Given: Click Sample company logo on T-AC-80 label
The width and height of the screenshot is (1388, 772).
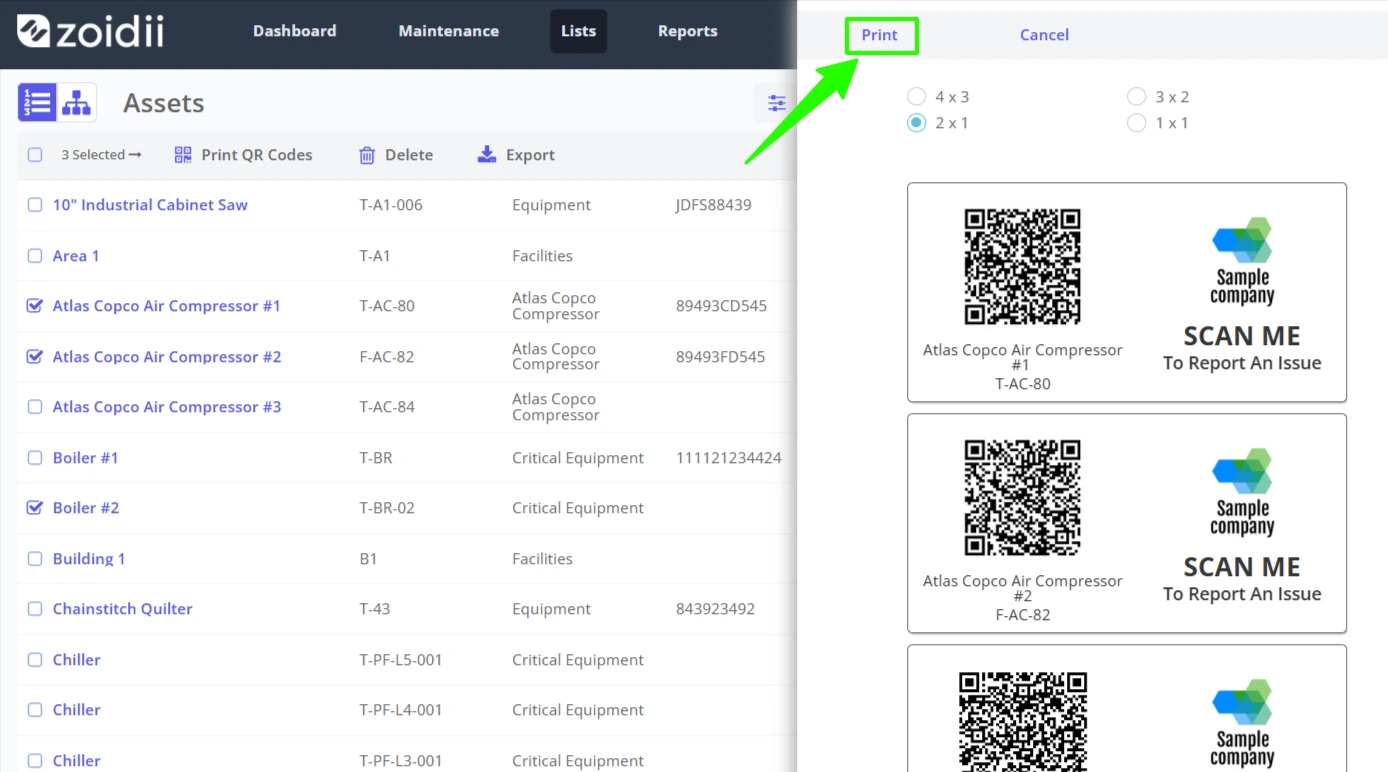Looking at the screenshot, I should 1242,260.
